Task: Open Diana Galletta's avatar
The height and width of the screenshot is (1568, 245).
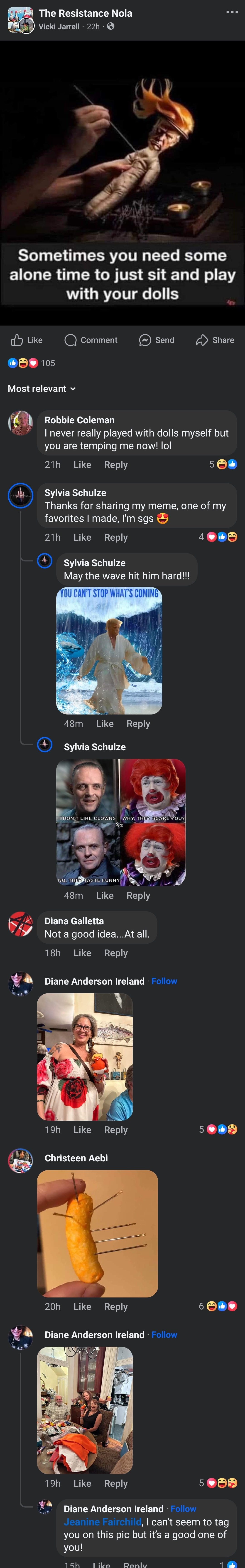Action: pyautogui.click(x=20, y=924)
